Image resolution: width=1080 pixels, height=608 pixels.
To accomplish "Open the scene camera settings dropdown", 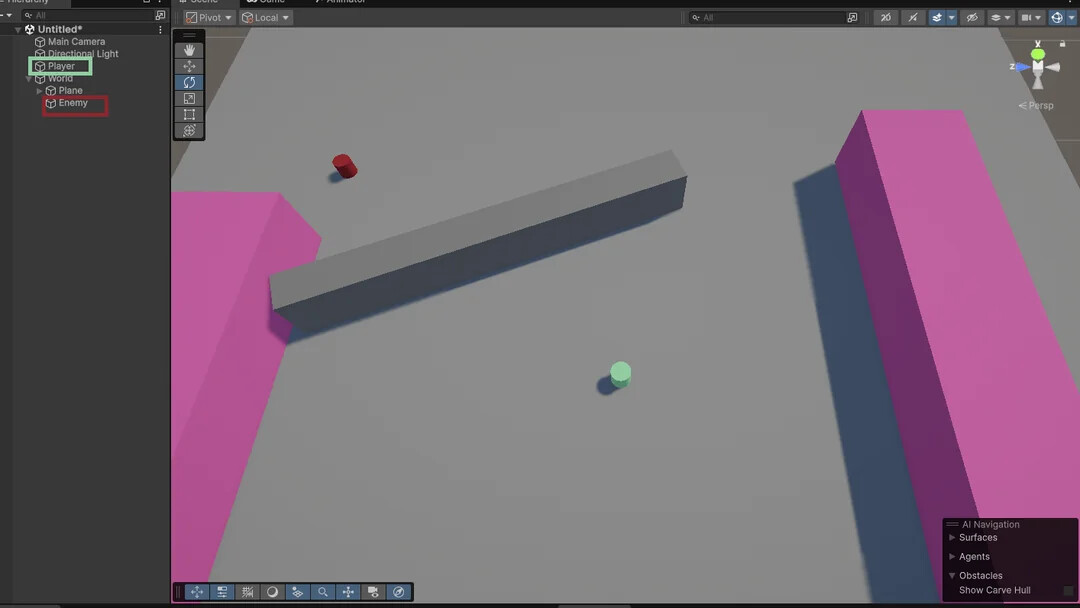I will coord(1031,17).
